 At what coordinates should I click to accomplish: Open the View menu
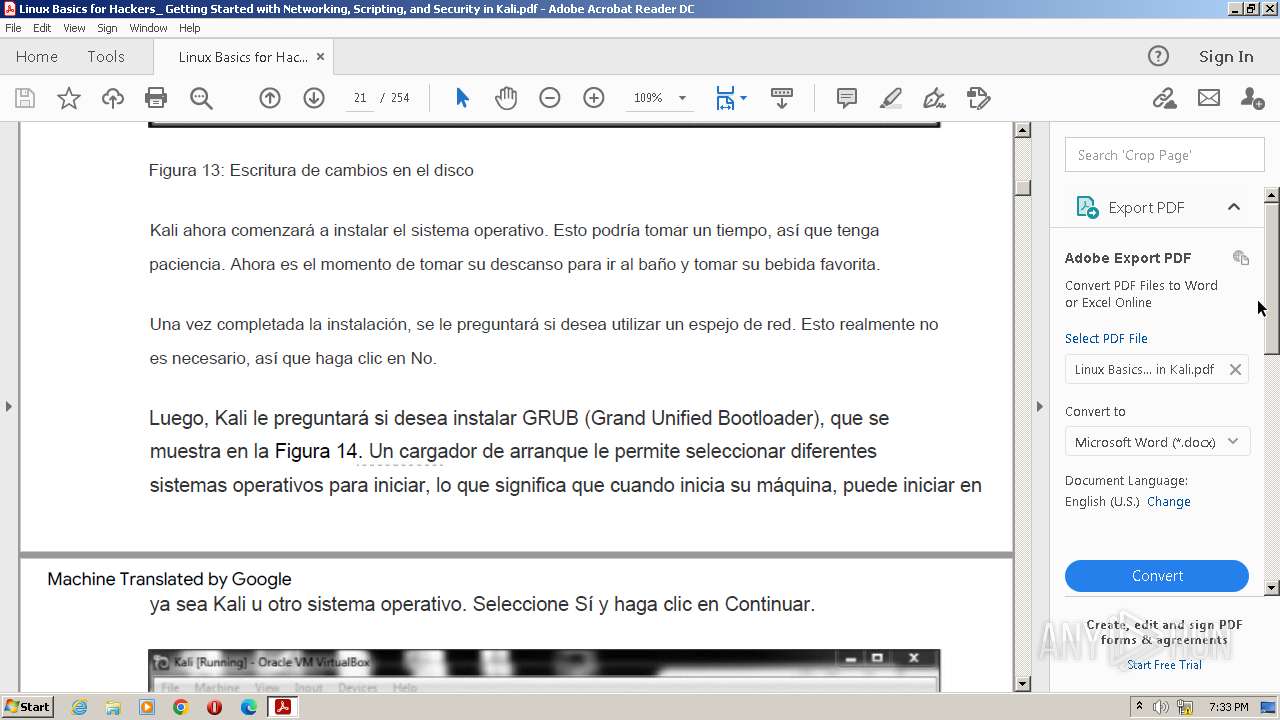coord(75,28)
